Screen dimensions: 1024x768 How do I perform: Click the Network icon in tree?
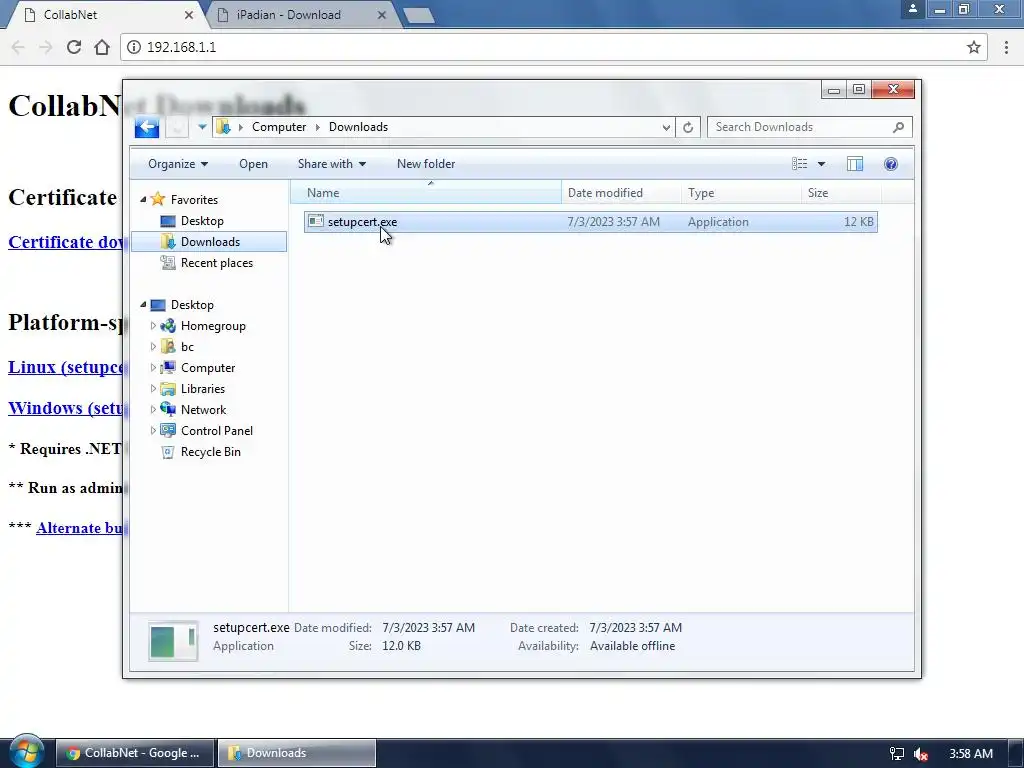click(168, 409)
